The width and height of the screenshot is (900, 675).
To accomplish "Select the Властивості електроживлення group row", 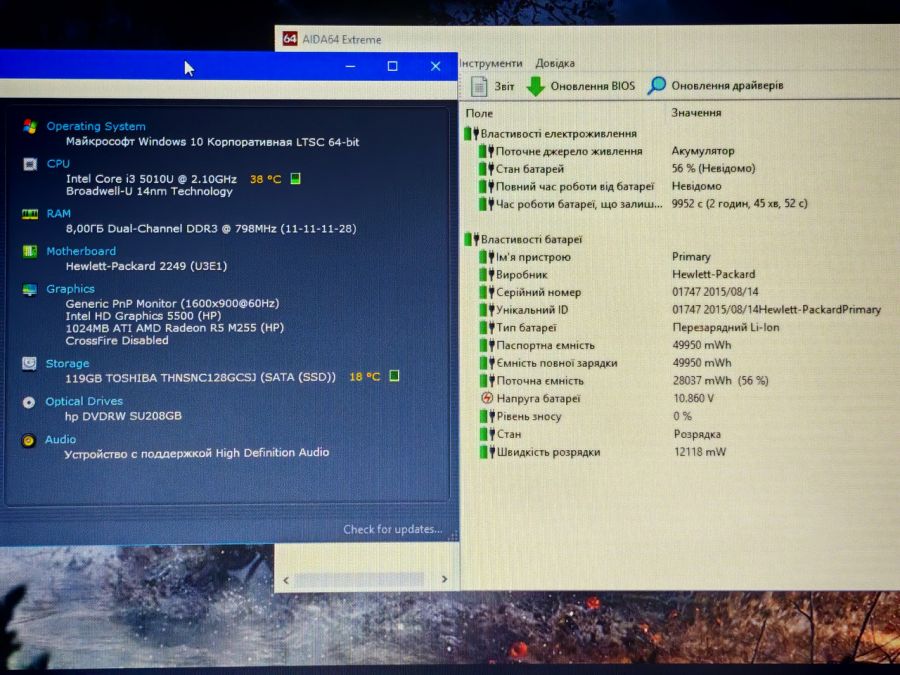I will (551, 133).
